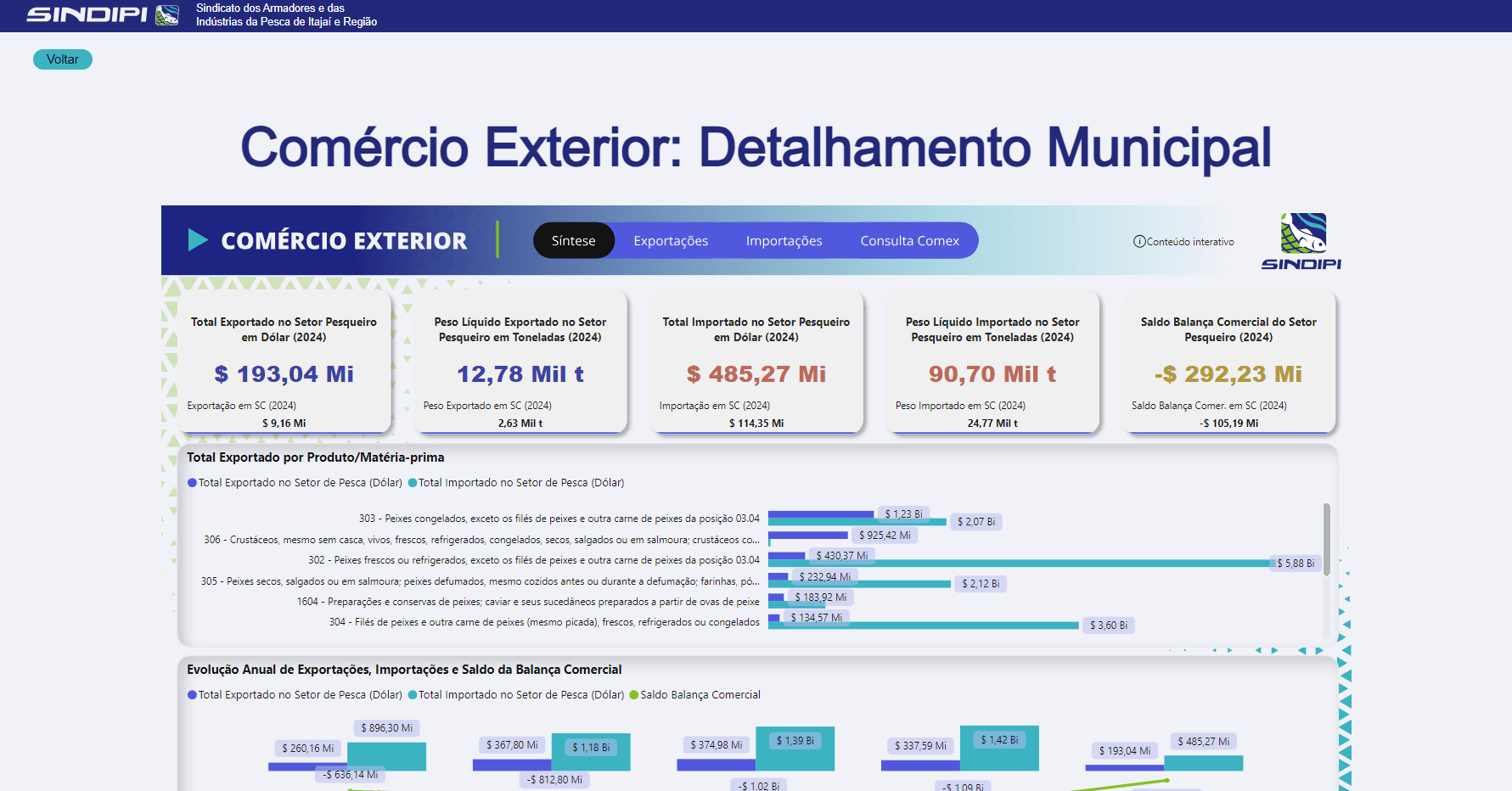The height and width of the screenshot is (791, 1512).
Task: Select the Síntese tab
Action: [573, 241]
